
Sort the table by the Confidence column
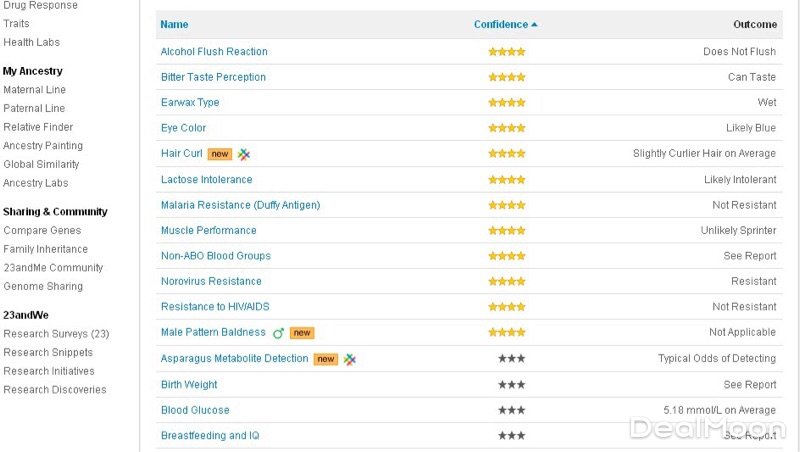(505, 24)
